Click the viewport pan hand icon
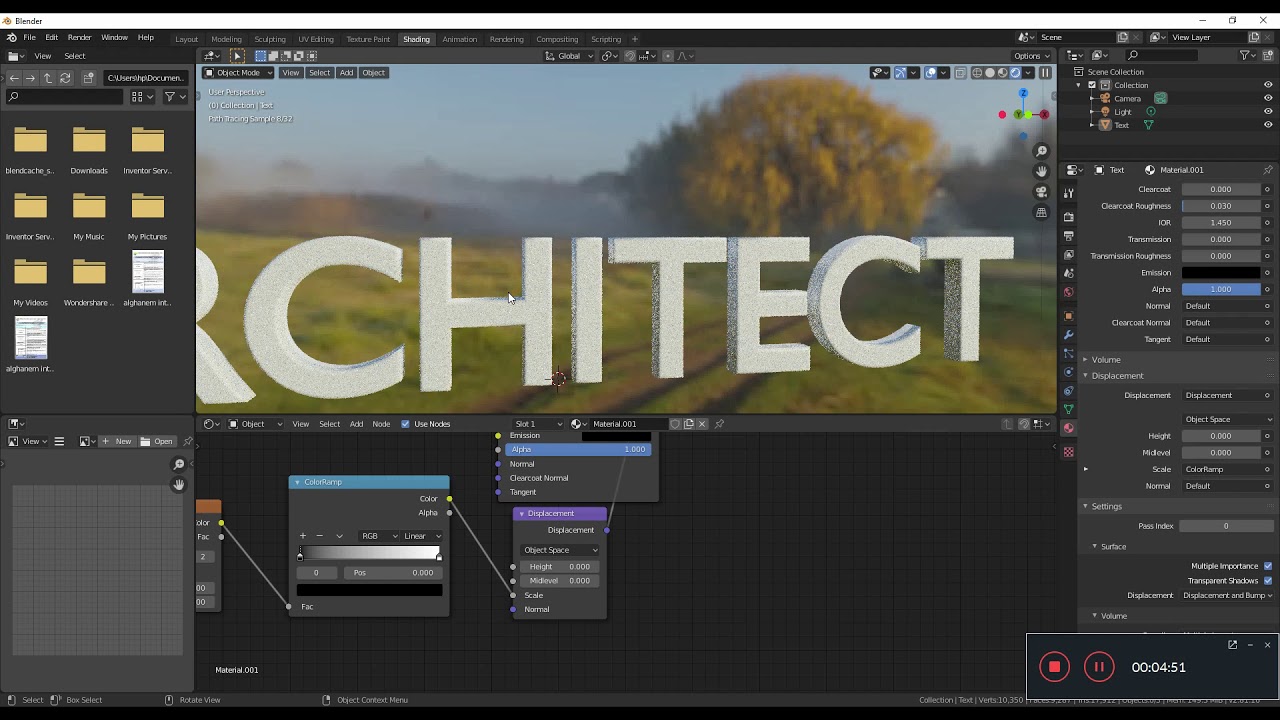The width and height of the screenshot is (1280, 720). point(1041,171)
